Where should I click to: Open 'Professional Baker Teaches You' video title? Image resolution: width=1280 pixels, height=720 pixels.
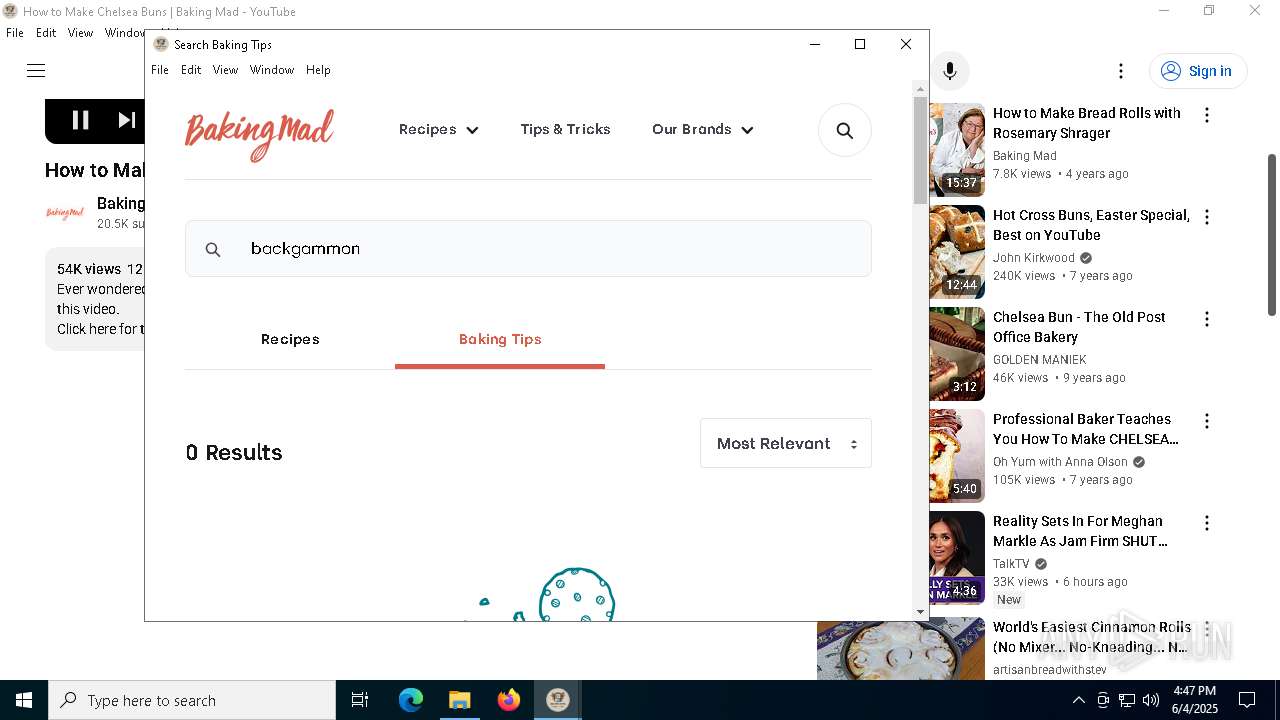tap(1086, 429)
